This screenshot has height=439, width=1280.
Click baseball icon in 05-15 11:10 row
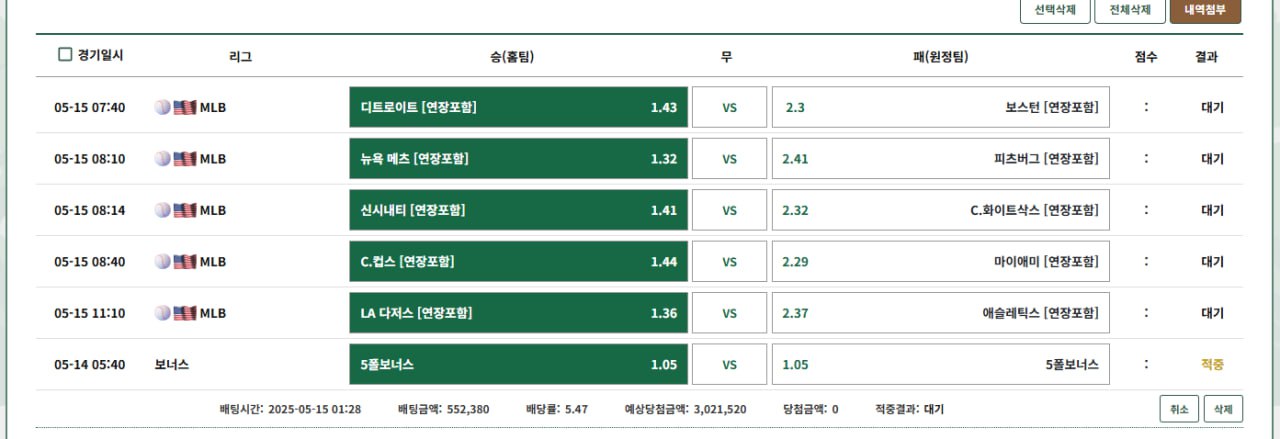point(163,313)
